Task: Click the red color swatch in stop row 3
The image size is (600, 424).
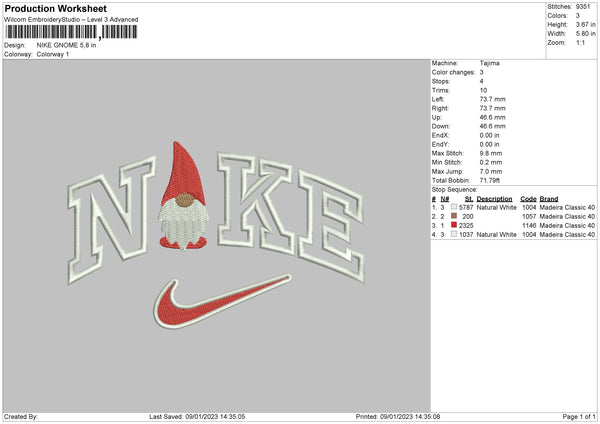Action: click(454, 225)
